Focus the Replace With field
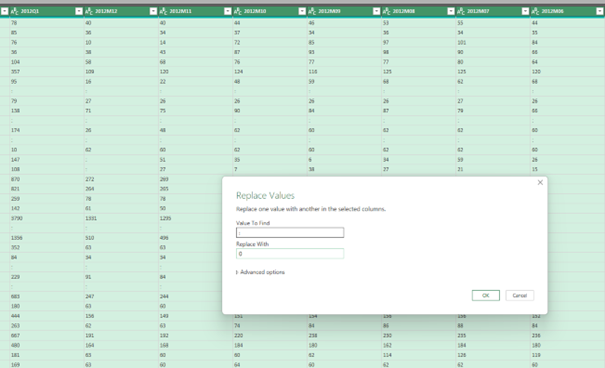 click(290, 253)
